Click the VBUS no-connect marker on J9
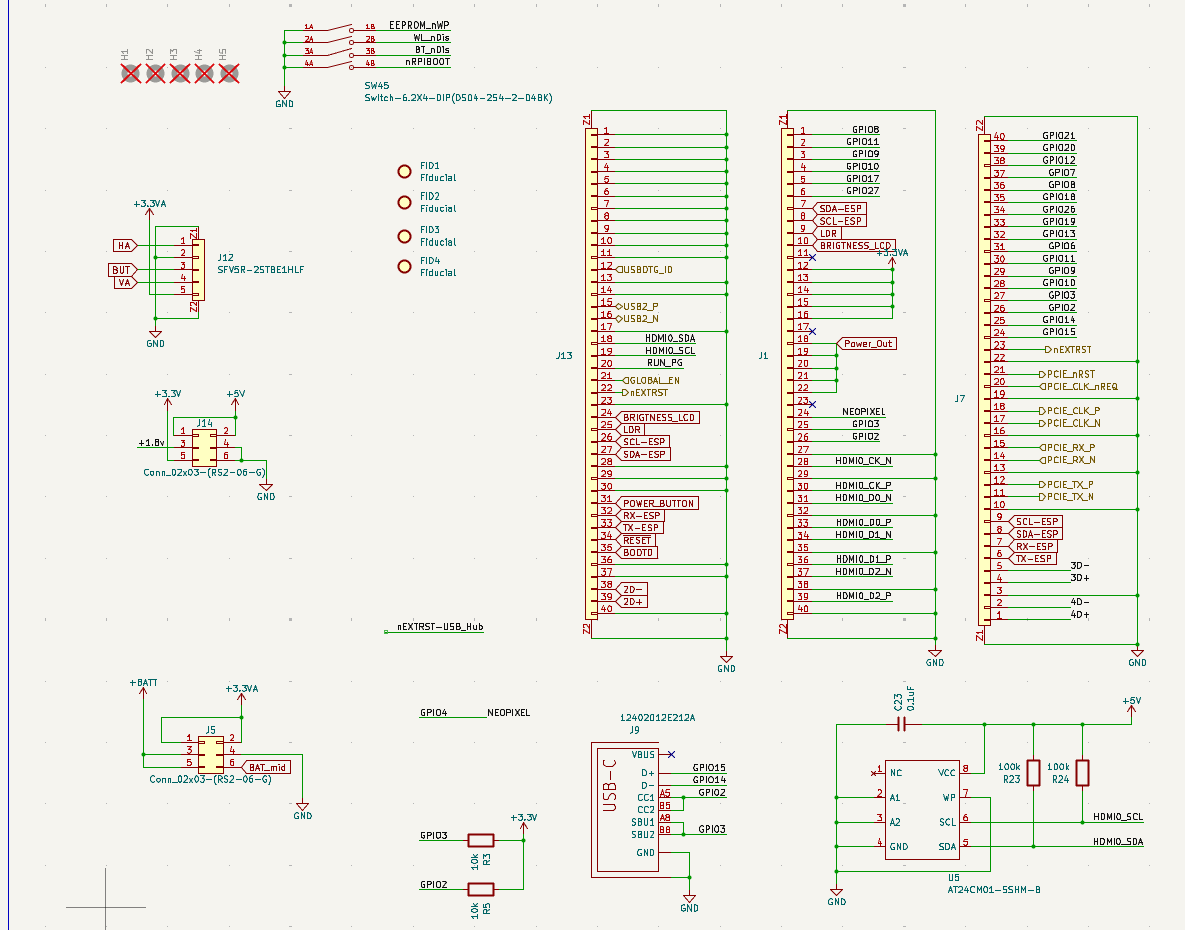This screenshot has width=1185, height=930. click(x=671, y=754)
